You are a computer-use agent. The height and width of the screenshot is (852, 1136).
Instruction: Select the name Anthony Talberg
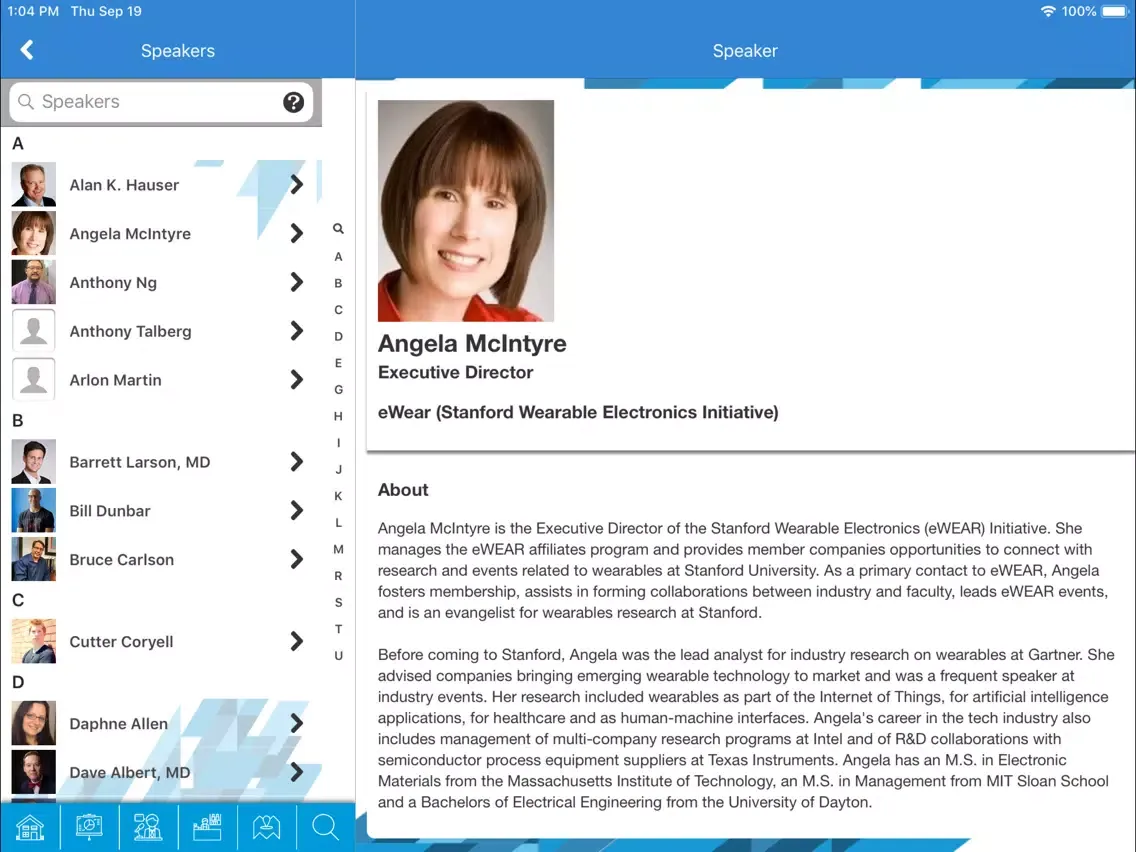tap(130, 331)
